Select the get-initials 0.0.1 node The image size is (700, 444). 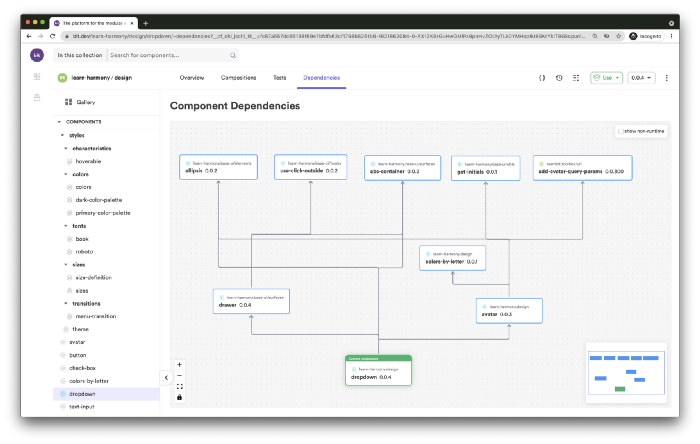click(x=486, y=168)
